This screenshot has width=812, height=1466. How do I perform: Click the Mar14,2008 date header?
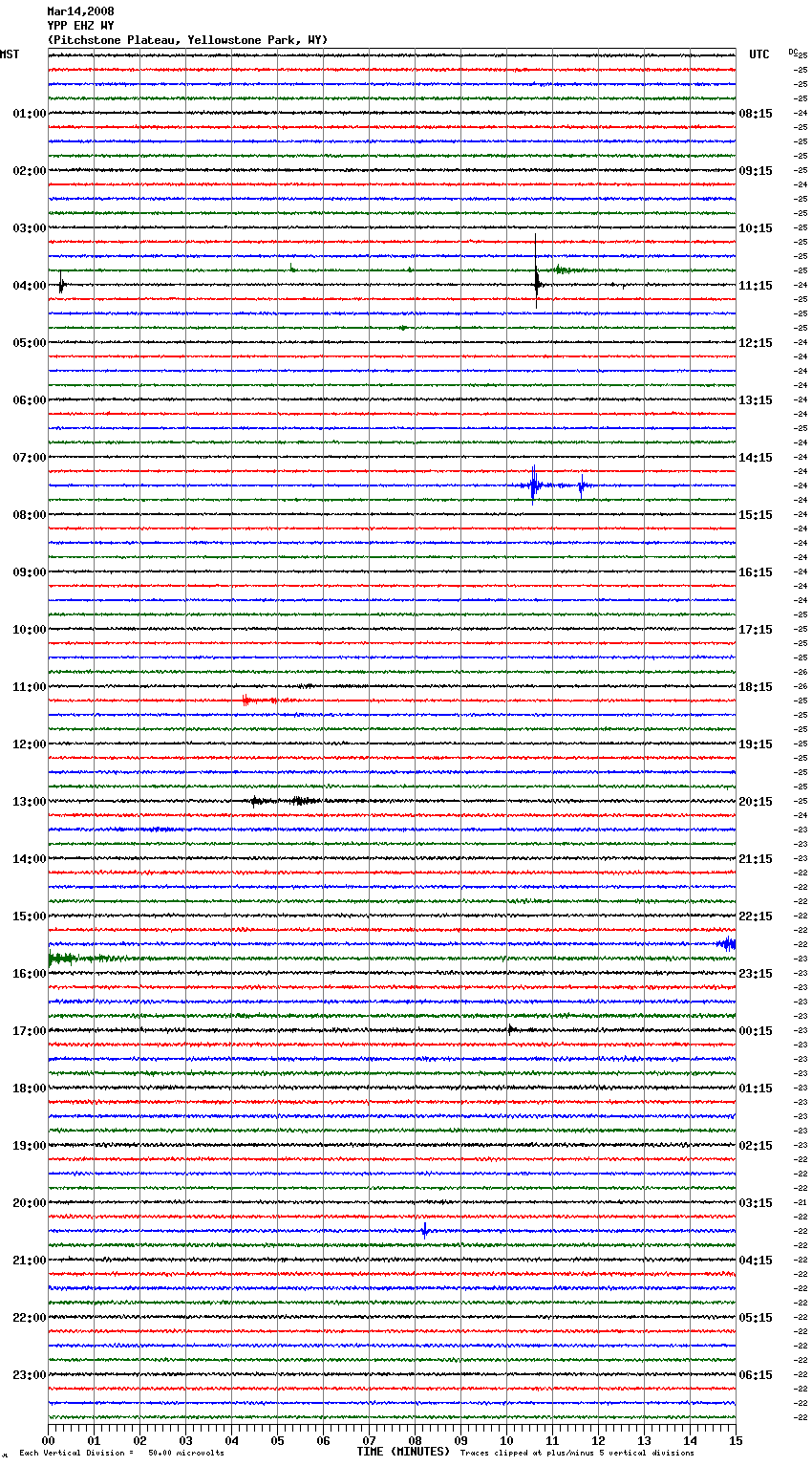(x=80, y=11)
